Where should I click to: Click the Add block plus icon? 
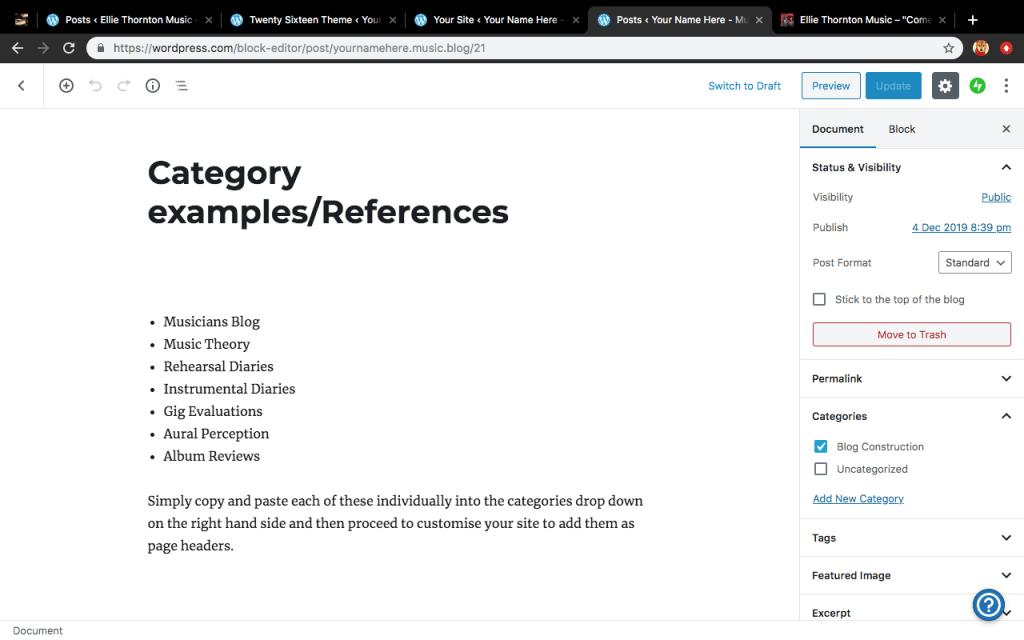tap(66, 86)
